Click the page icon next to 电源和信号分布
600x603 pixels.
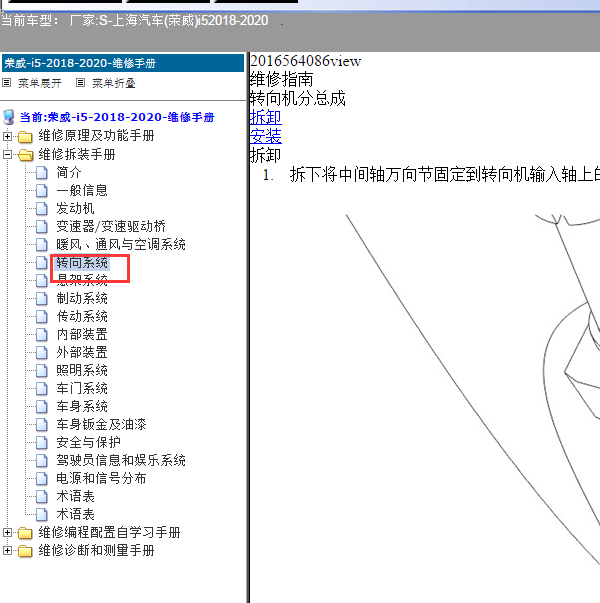[42, 478]
